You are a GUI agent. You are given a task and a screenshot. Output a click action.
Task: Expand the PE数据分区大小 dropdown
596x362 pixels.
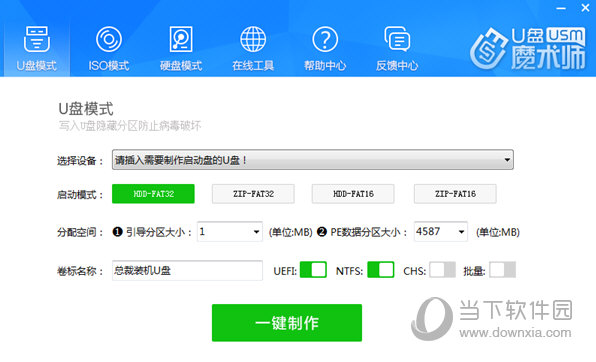[x=441, y=232]
